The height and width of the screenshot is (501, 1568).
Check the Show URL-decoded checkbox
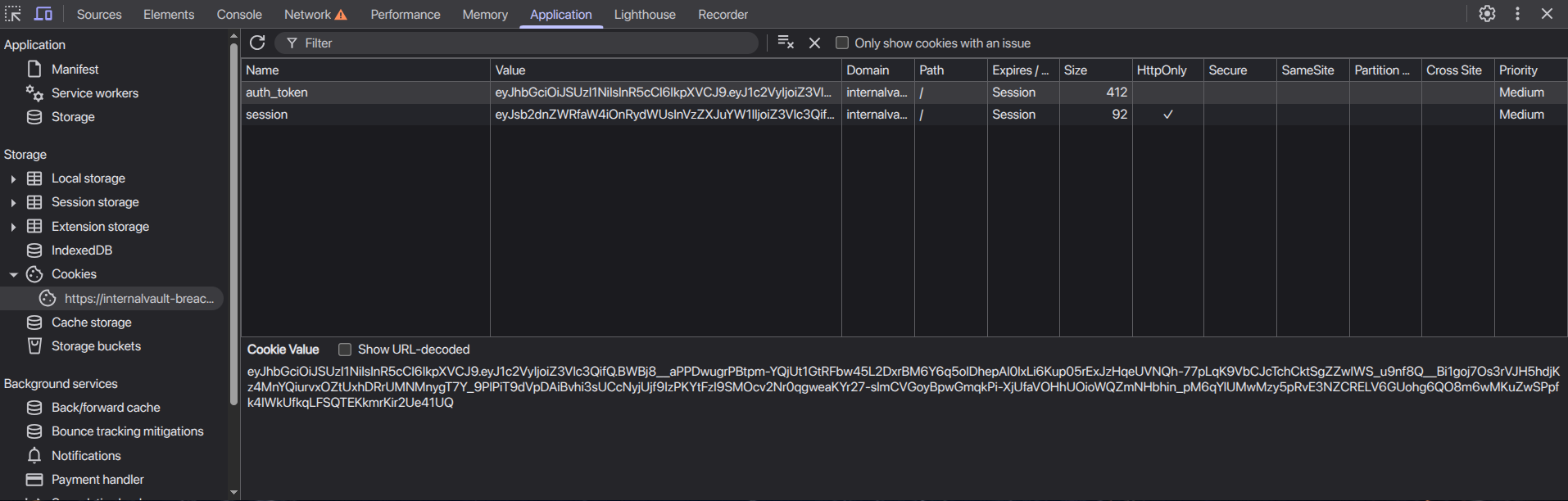(x=345, y=350)
